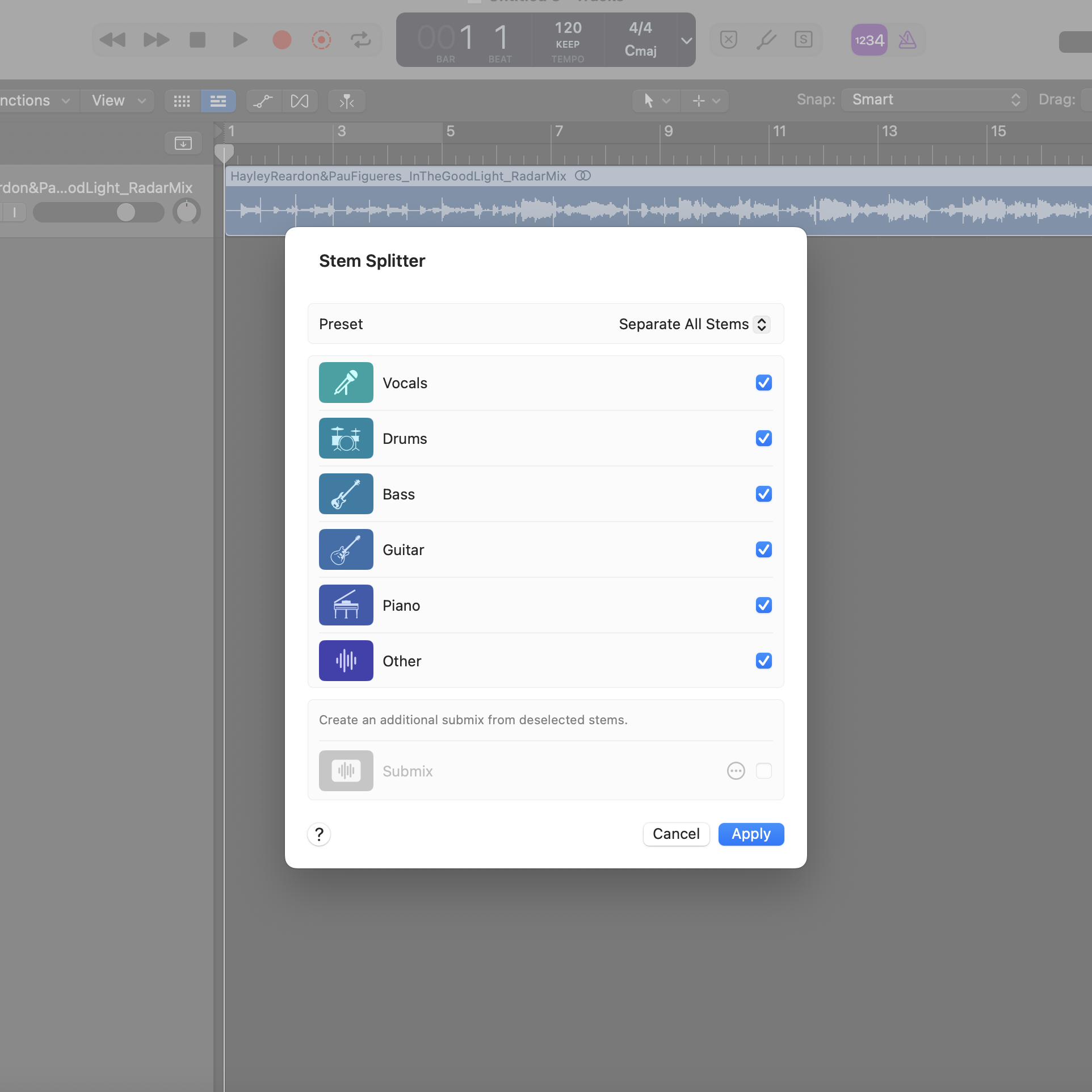The width and height of the screenshot is (1092, 1092).
Task: Open the Snap Smart dropdown
Action: coord(934,100)
